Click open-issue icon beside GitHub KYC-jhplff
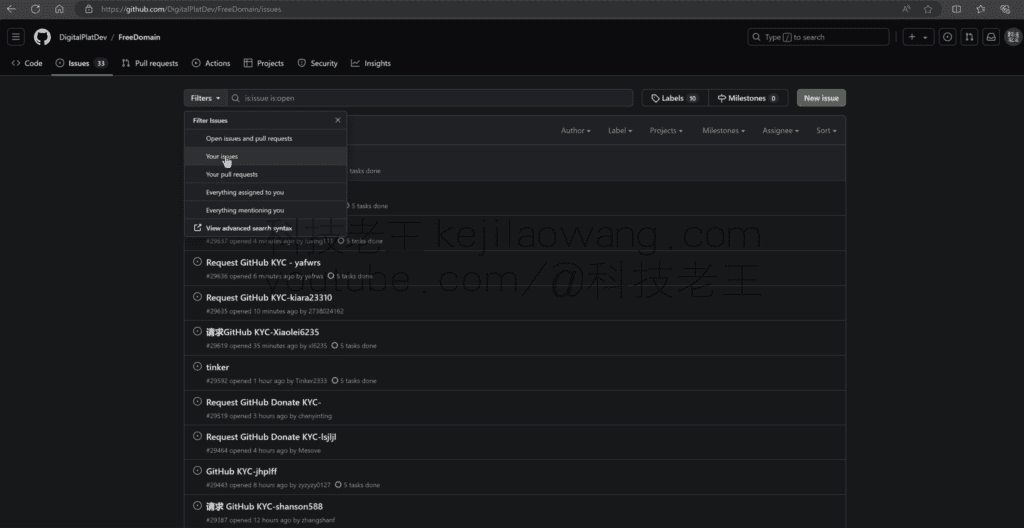1024x528 pixels. pos(197,470)
